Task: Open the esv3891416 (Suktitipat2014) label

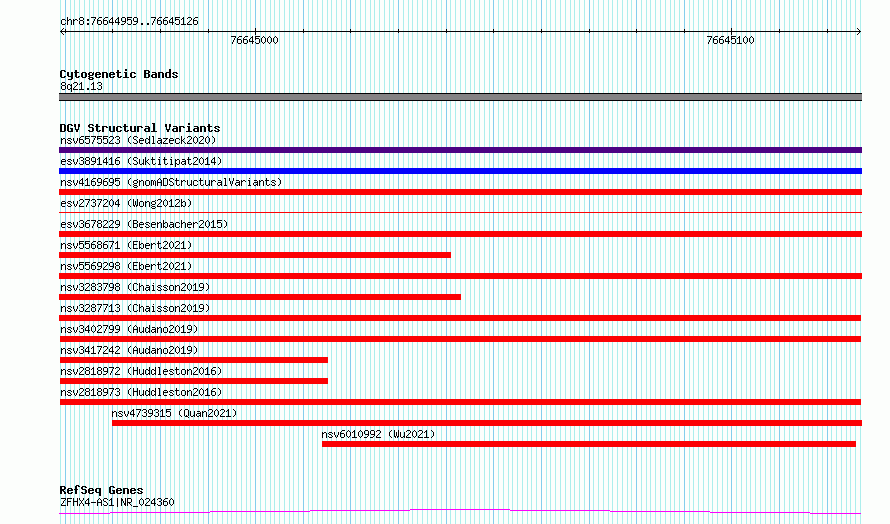Action: (x=141, y=161)
